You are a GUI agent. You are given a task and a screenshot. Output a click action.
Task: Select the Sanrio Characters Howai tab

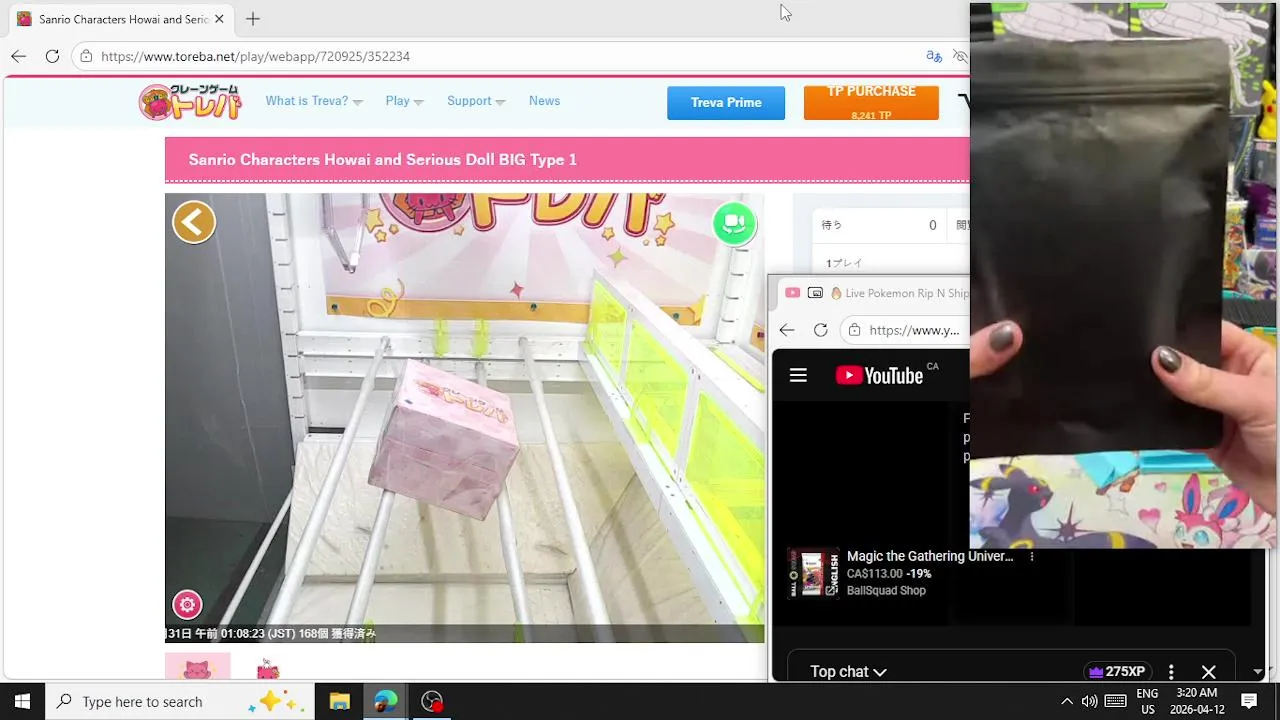[x=120, y=19]
